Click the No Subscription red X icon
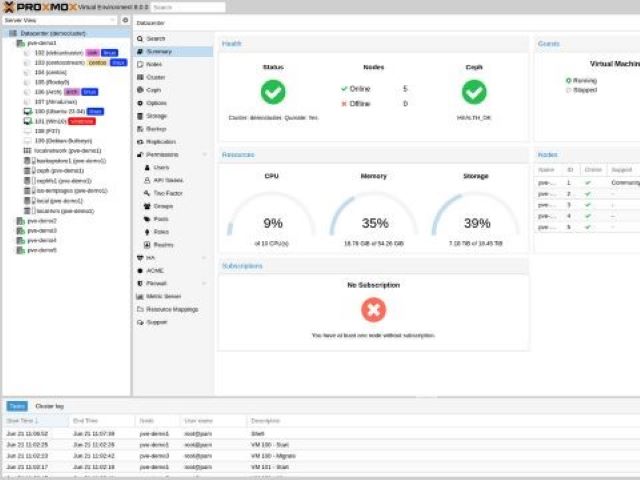This screenshot has height=480, width=640. 373,310
